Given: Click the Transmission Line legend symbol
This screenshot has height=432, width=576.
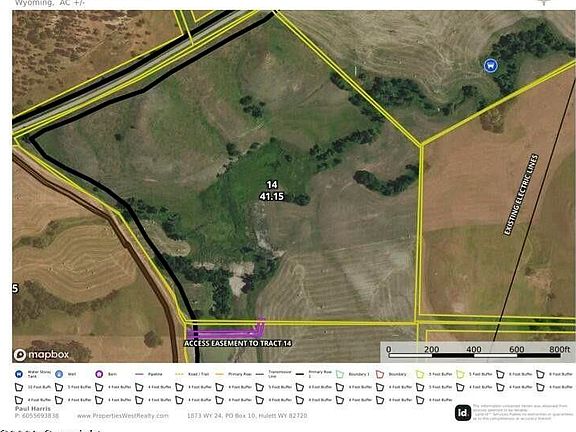Looking at the screenshot, I should (x=260, y=374).
